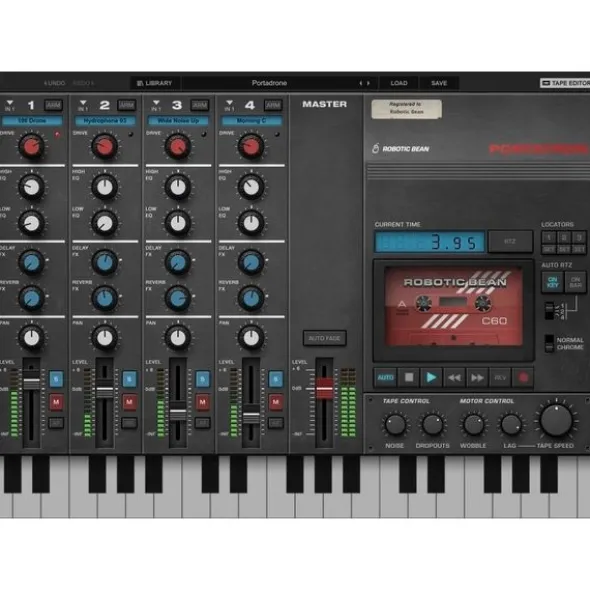Click the Noise tape control knob
The width and height of the screenshot is (590, 591).
point(395,424)
